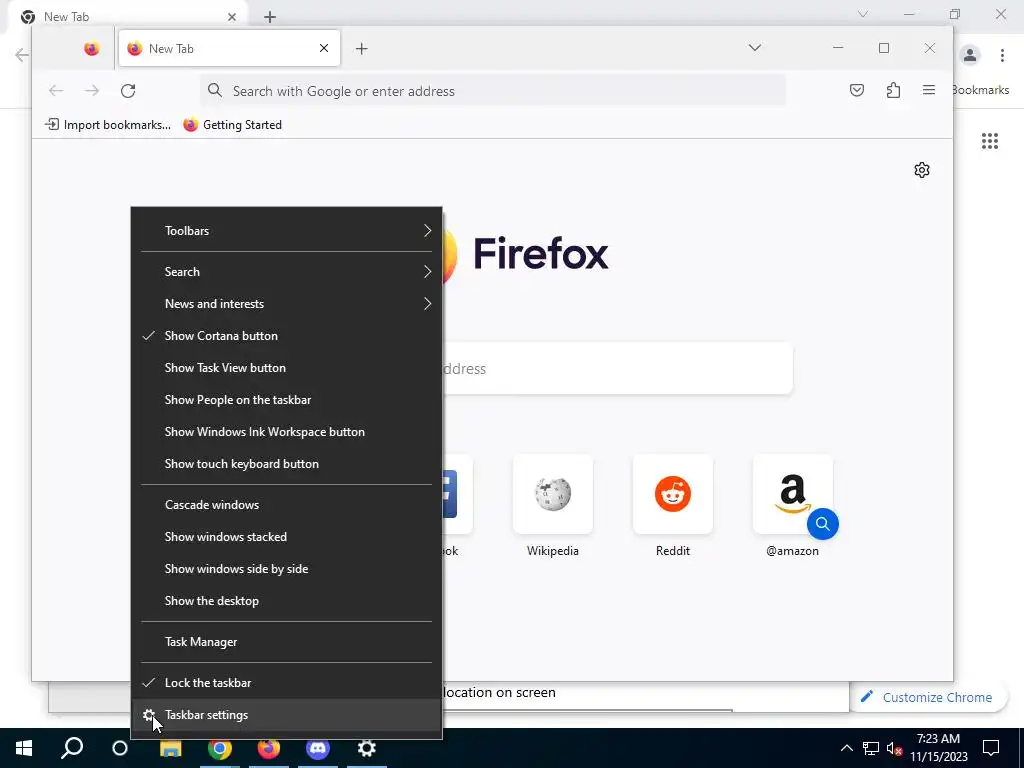Open the Firefox list all tabs chevron
This screenshot has width=1024, height=768.
755,48
